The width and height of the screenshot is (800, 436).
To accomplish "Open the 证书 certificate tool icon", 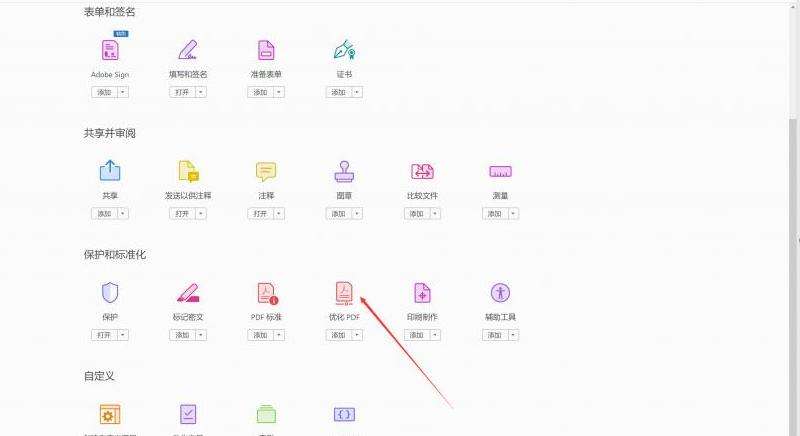I will click(344, 50).
